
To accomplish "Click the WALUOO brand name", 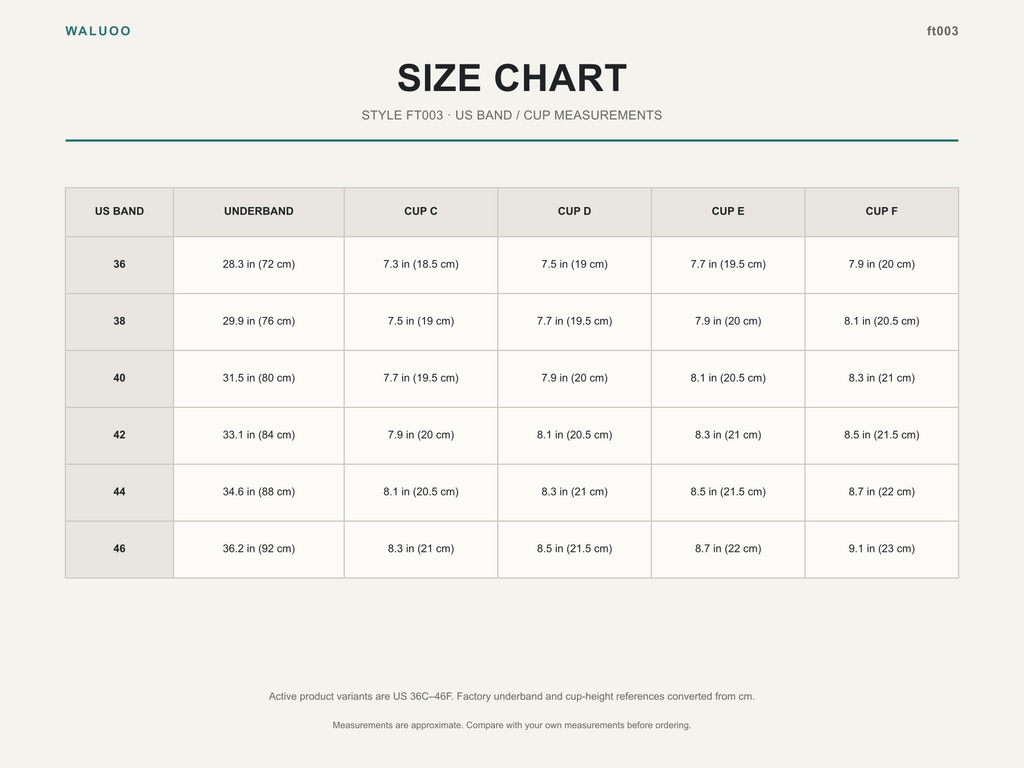I will coord(98,31).
